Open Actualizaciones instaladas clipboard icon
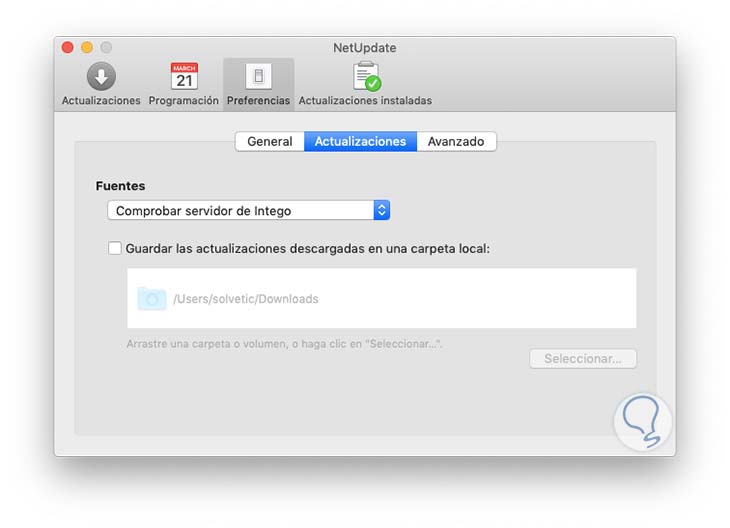This screenshot has height=528, width=730. 366,76
